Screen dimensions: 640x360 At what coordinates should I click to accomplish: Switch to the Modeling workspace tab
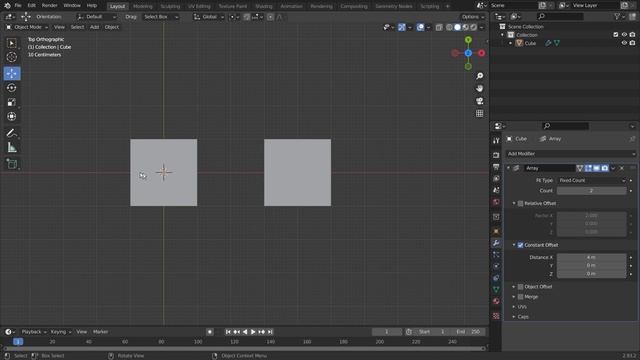[x=142, y=6]
